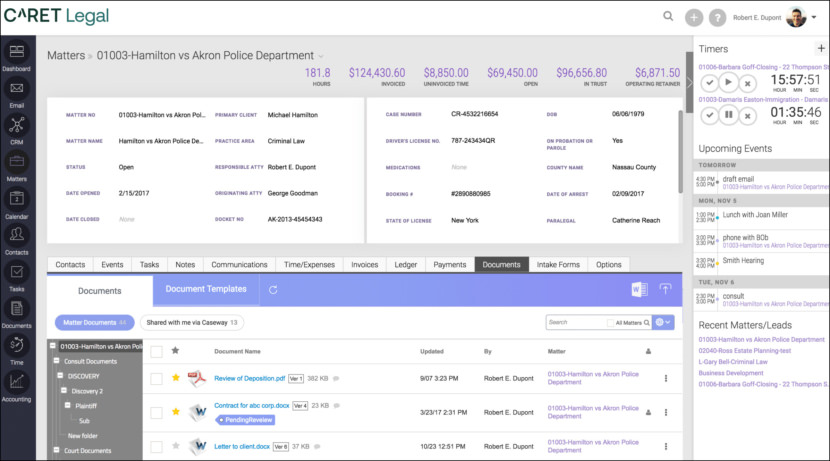Toggle star on Review of Deposition.pdf

(176, 377)
